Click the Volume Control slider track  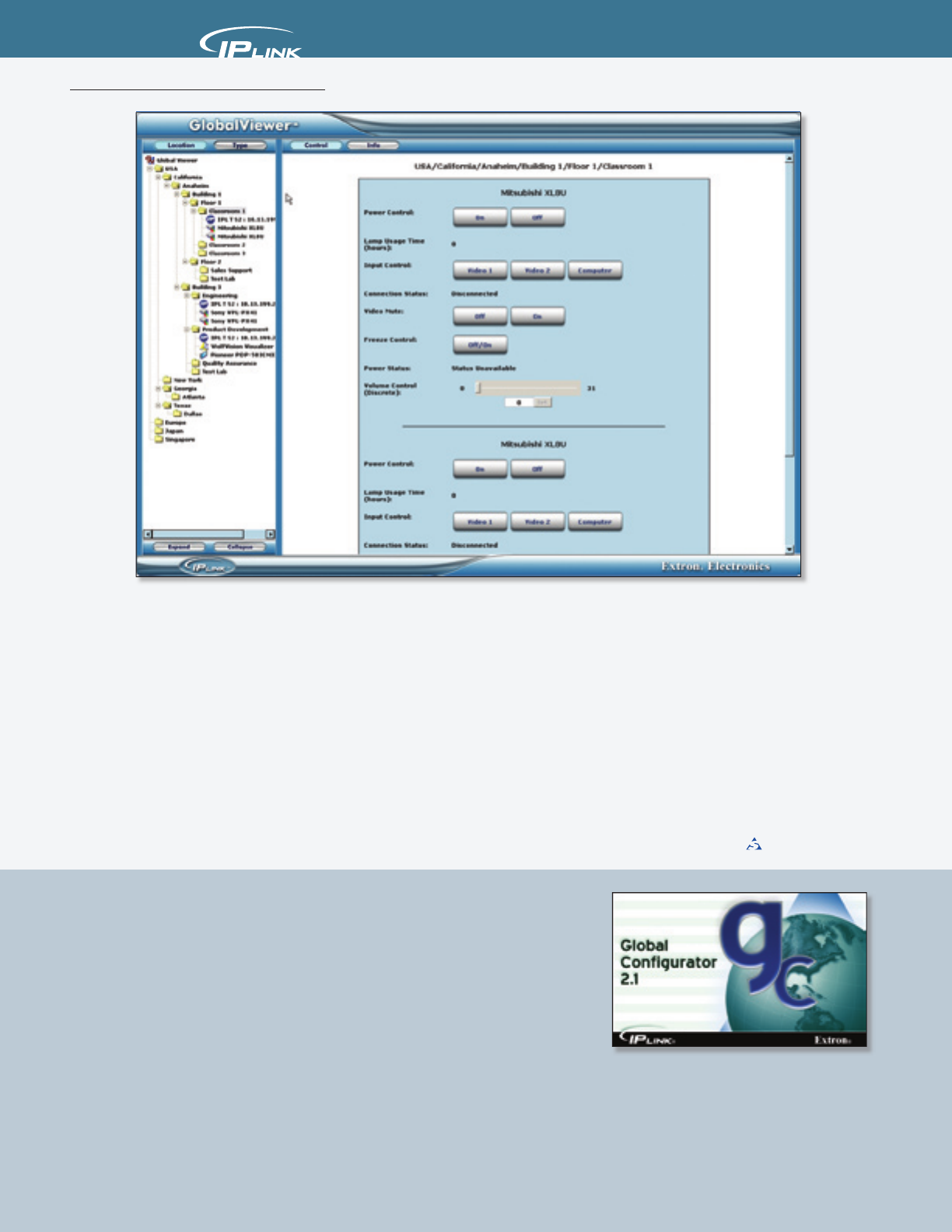[x=528, y=387]
